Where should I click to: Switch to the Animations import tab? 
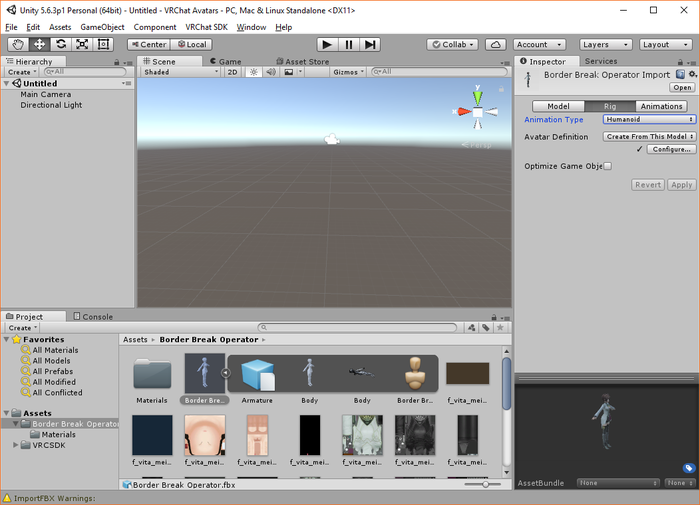tap(661, 106)
